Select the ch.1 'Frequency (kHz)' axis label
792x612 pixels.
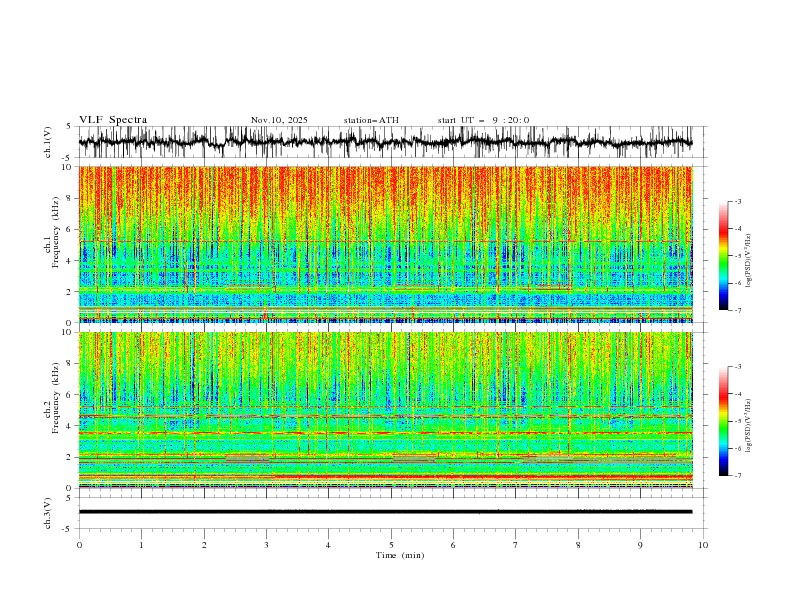[55, 232]
